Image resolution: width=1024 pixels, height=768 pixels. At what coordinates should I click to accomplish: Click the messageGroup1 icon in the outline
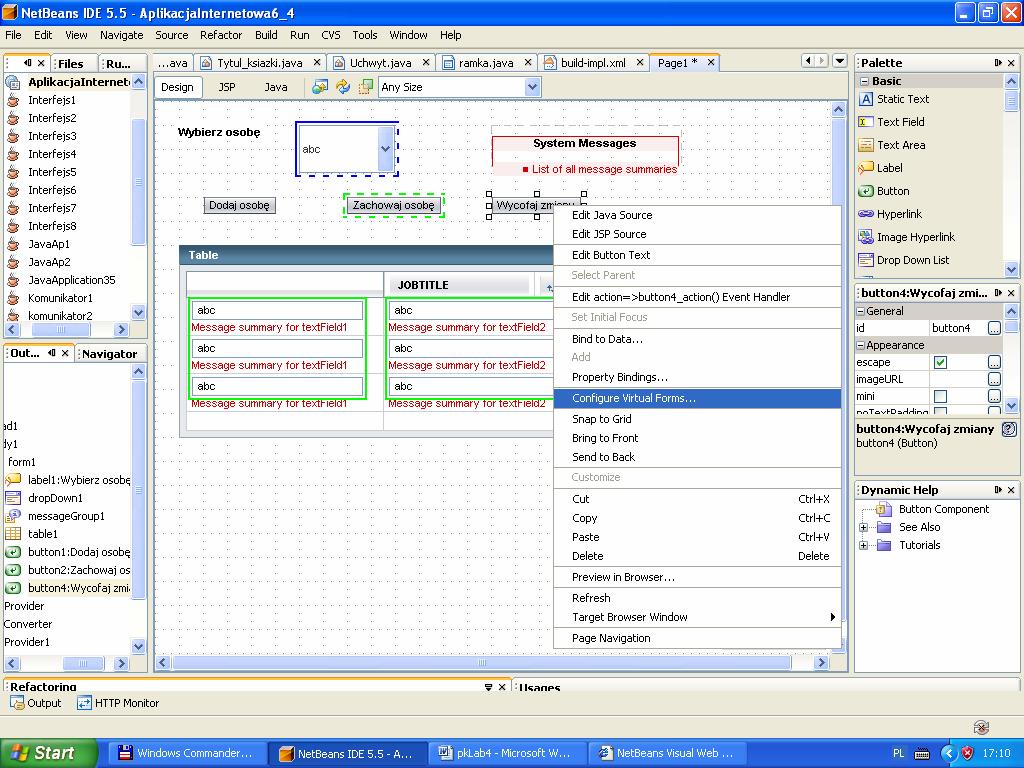pos(13,516)
